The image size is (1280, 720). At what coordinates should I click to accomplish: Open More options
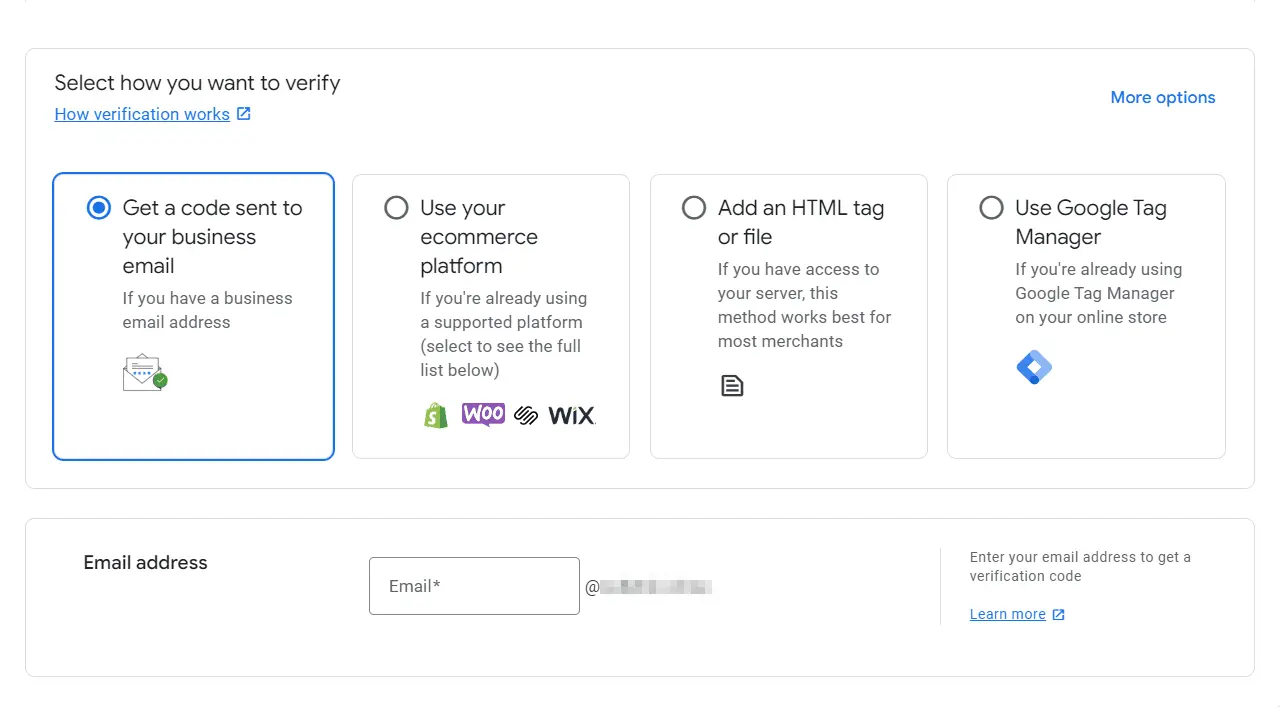(1162, 97)
